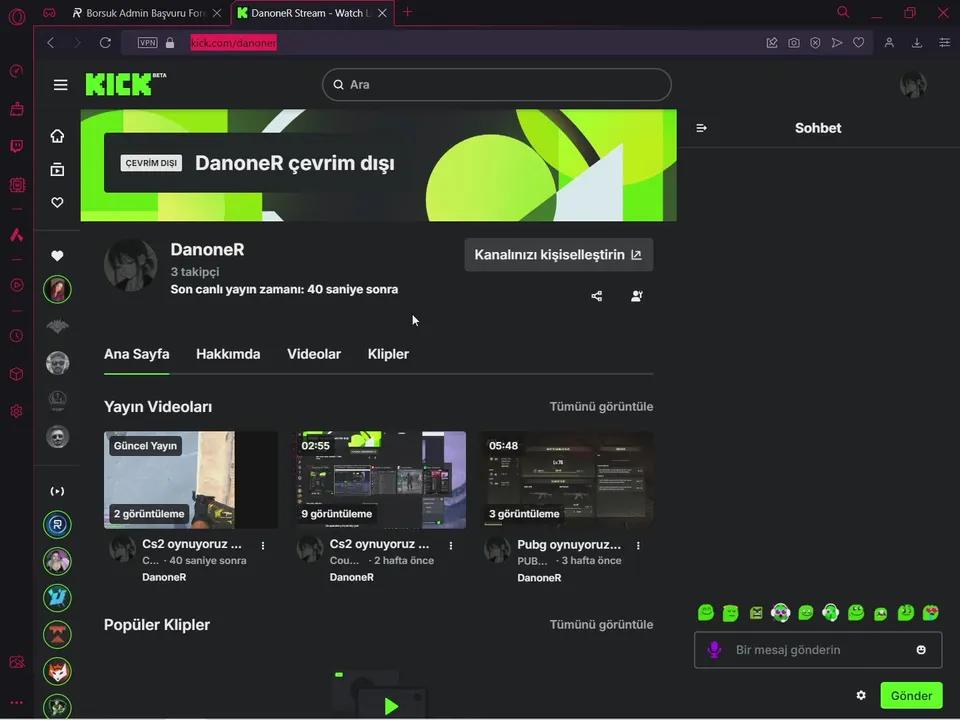The image size is (960, 720).
Task: Go back in browser navigation
Action: point(51,43)
